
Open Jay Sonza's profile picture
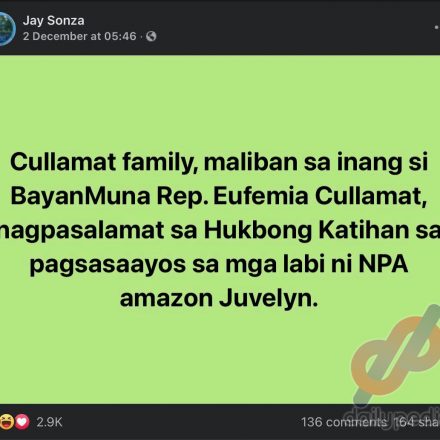pos(7,29)
